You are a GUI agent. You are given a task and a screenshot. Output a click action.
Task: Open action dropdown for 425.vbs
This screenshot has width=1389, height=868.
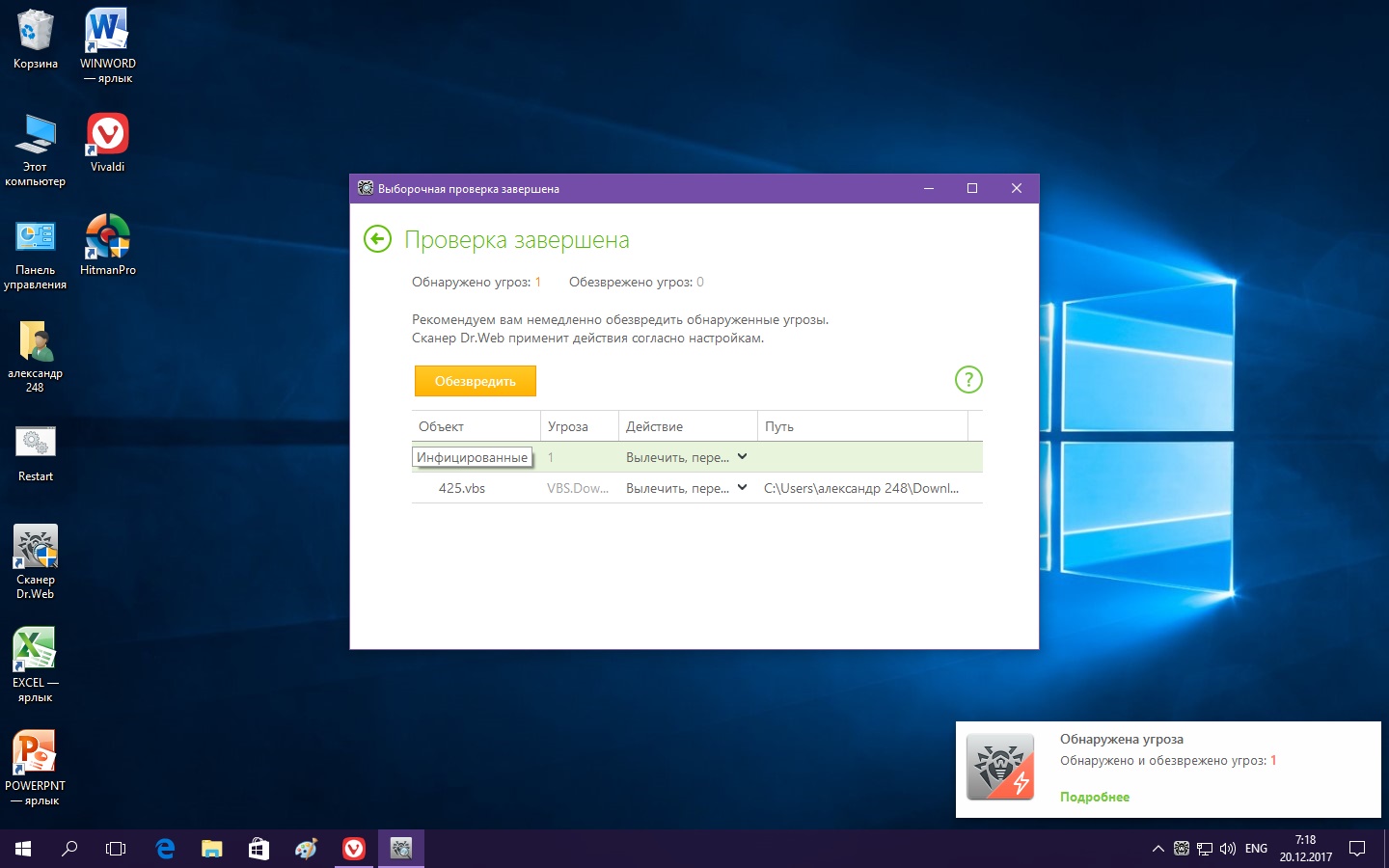[742, 487]
